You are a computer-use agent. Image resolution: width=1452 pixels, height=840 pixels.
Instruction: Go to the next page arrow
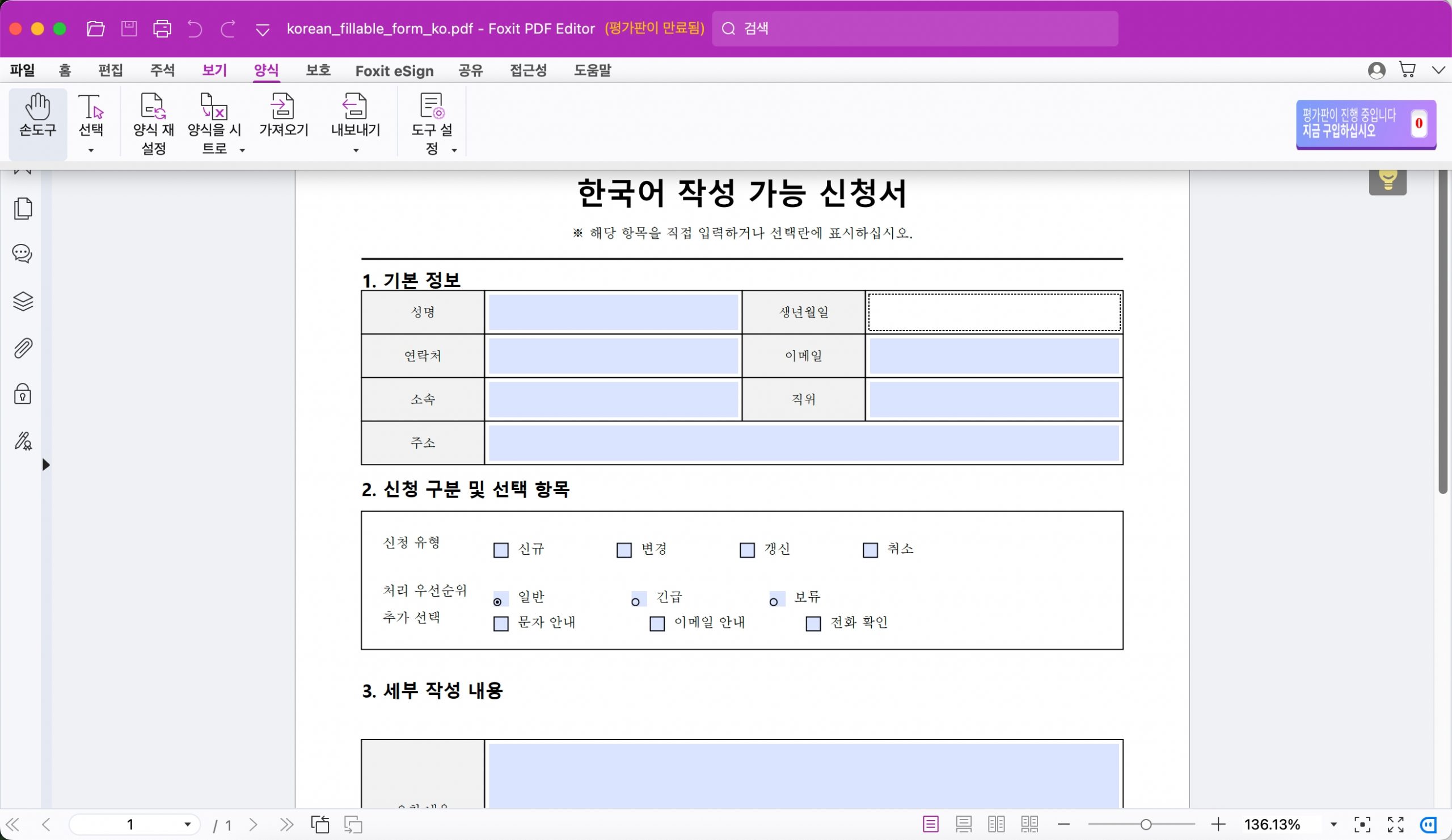[254, 825]
